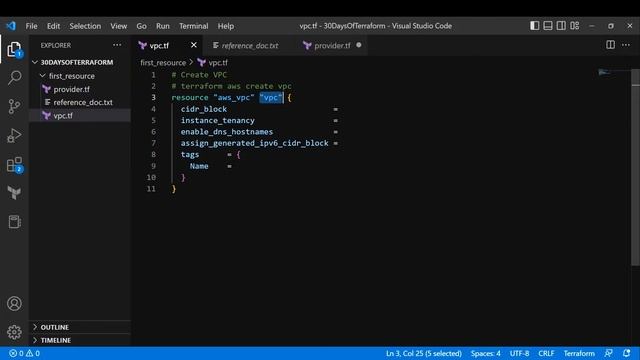
Task: Open the Extensions view icon
Action: pos(14,165)
